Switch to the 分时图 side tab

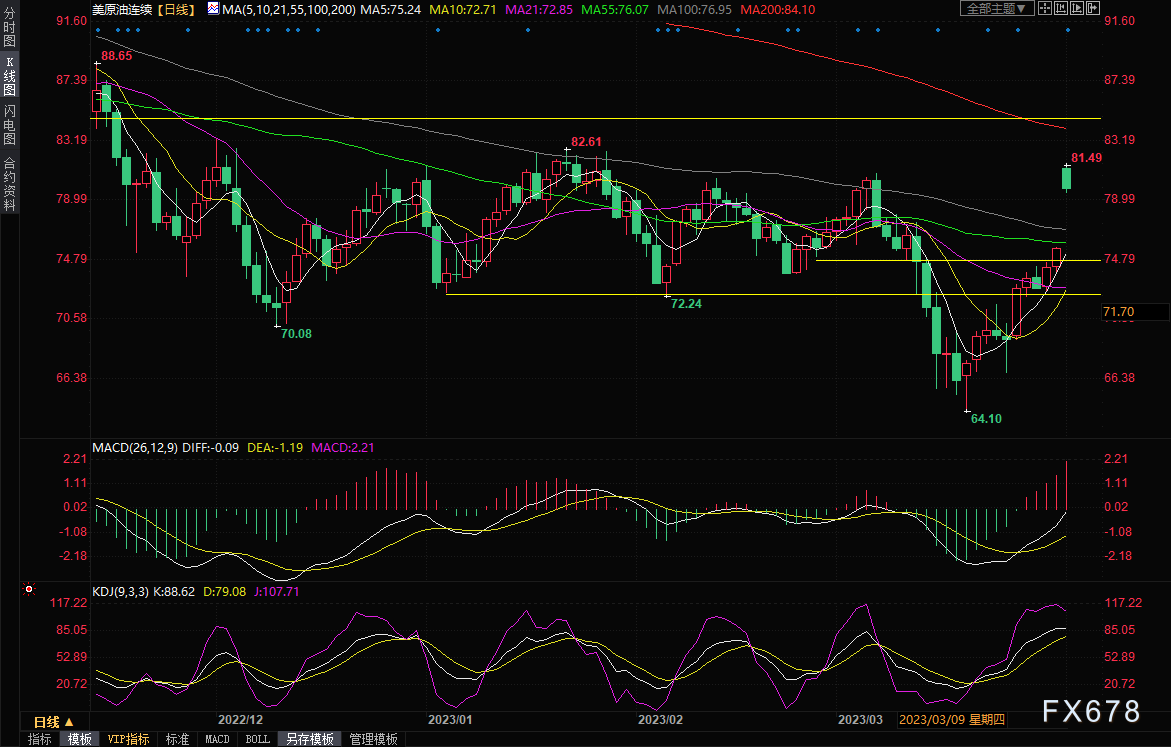click(9, 28)
